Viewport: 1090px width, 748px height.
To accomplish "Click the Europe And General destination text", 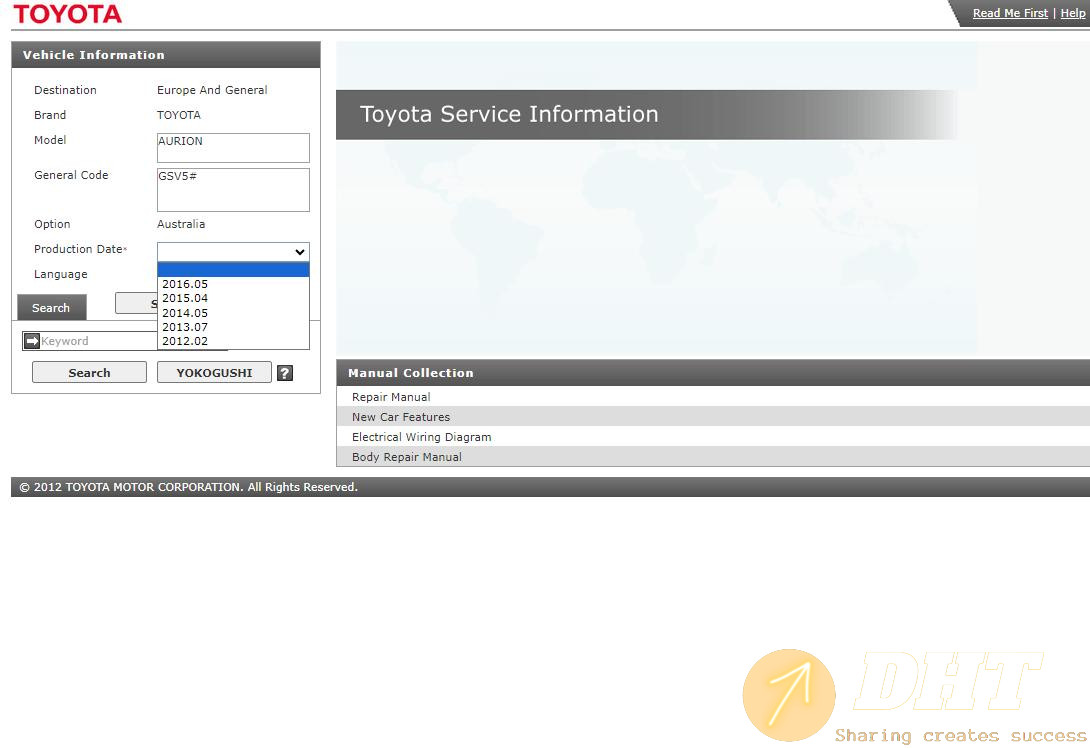I will pyautogui.click(x=212, y=90).
